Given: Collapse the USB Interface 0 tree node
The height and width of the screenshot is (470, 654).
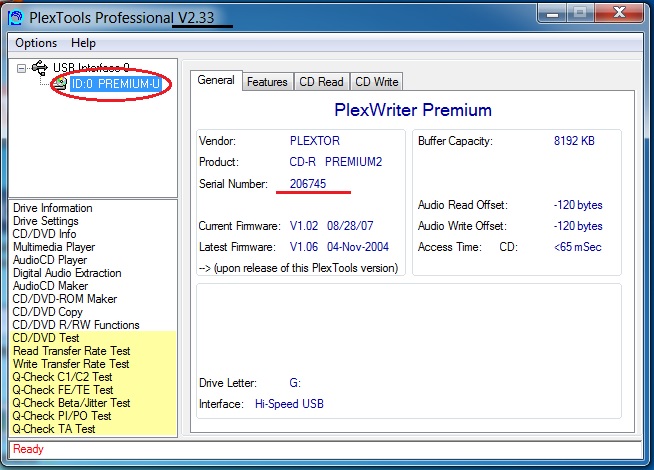Looking at the screenshot, I should pos(21,68).
